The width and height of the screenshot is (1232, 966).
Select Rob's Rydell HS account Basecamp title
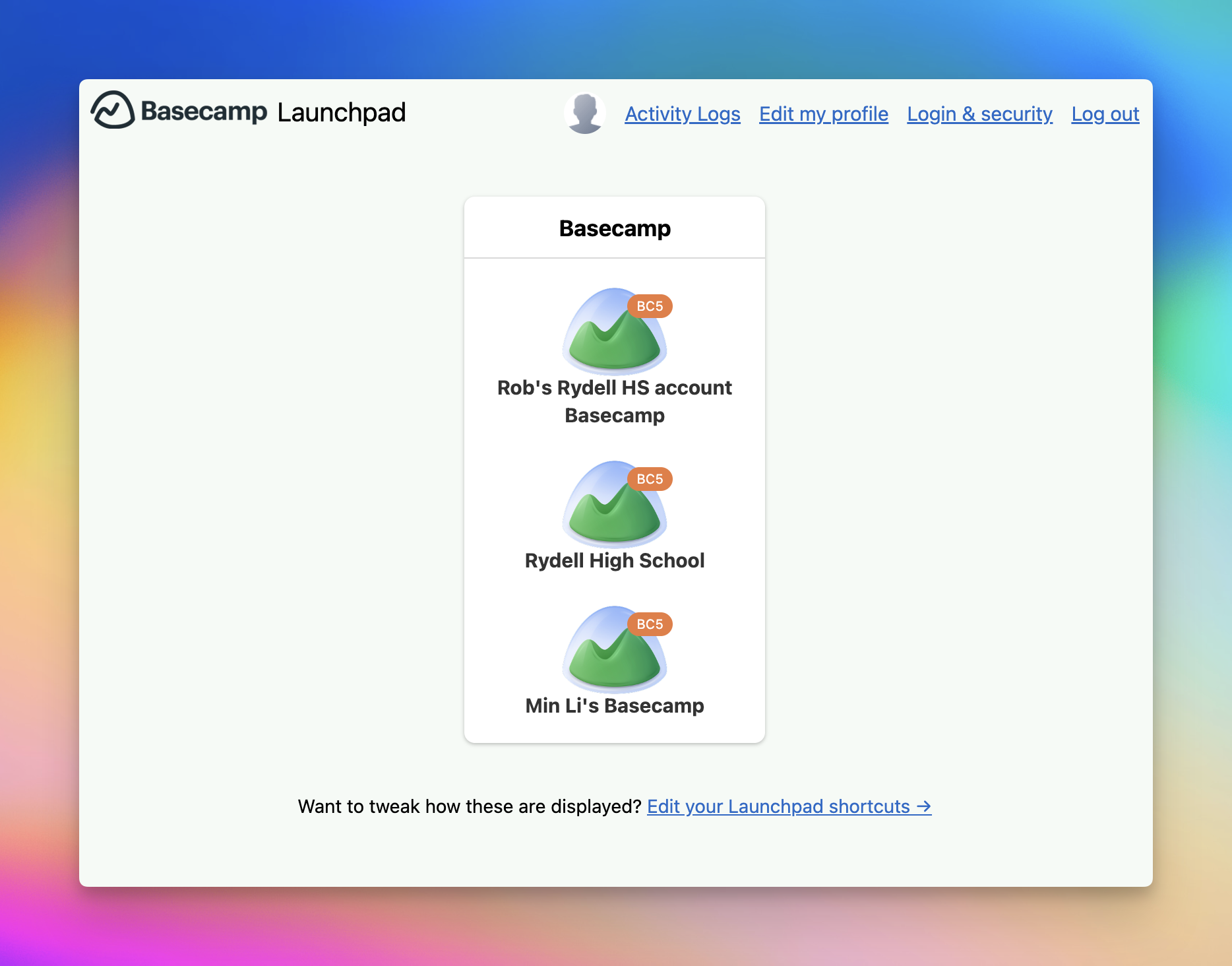pos(615,401)
